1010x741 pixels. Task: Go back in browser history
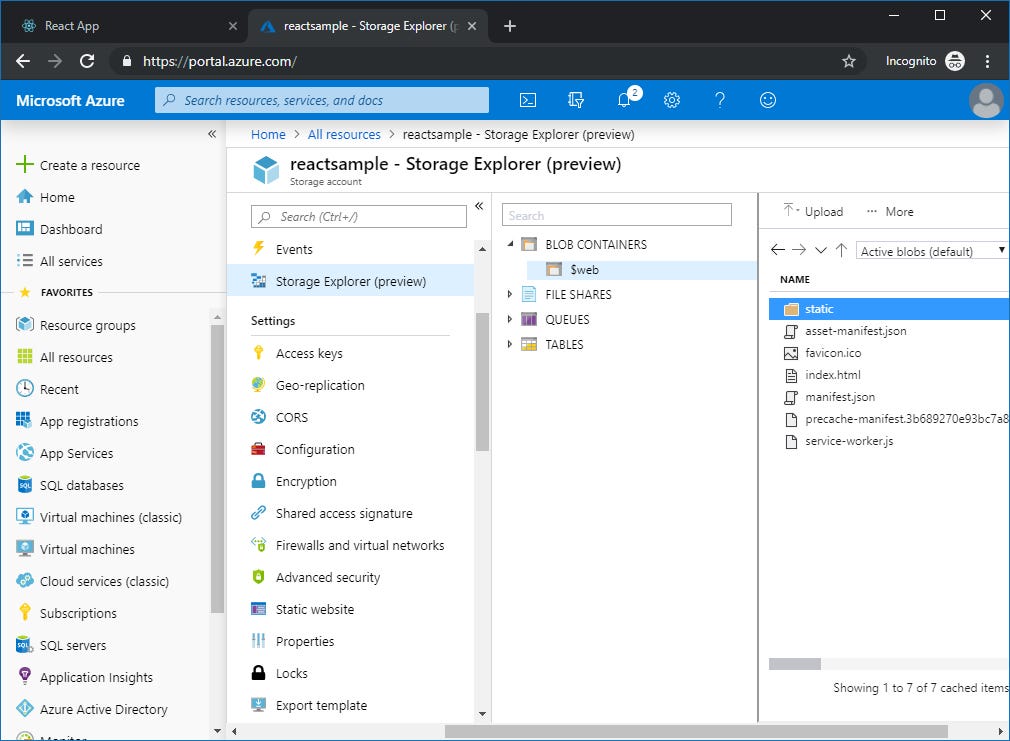pos(23,61)
